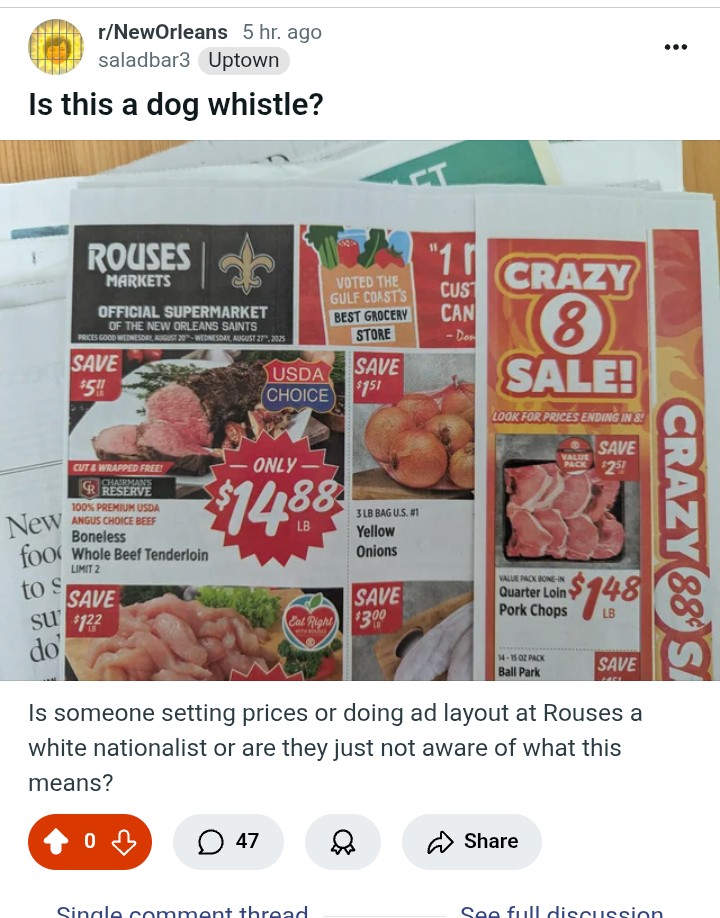
Task: Click the post body text about Rouses
Action: click(x=335, y=748)
